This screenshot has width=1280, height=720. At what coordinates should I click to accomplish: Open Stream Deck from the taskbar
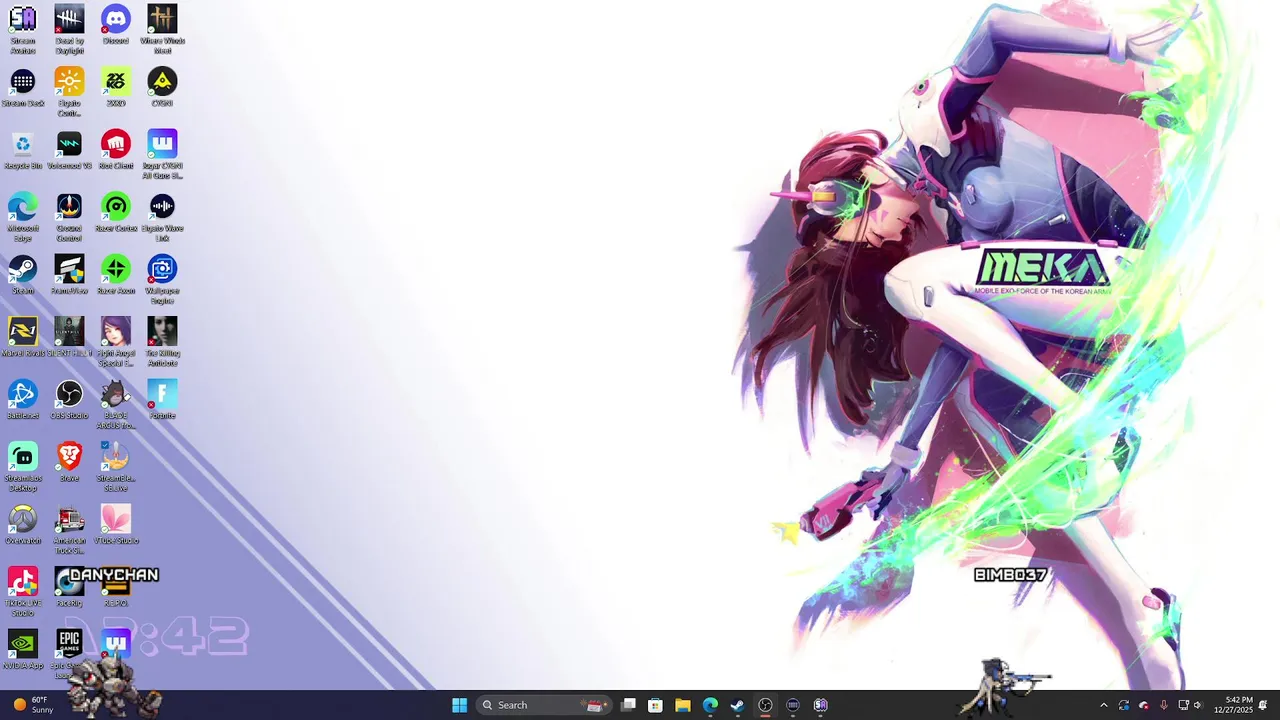(793, 705)
